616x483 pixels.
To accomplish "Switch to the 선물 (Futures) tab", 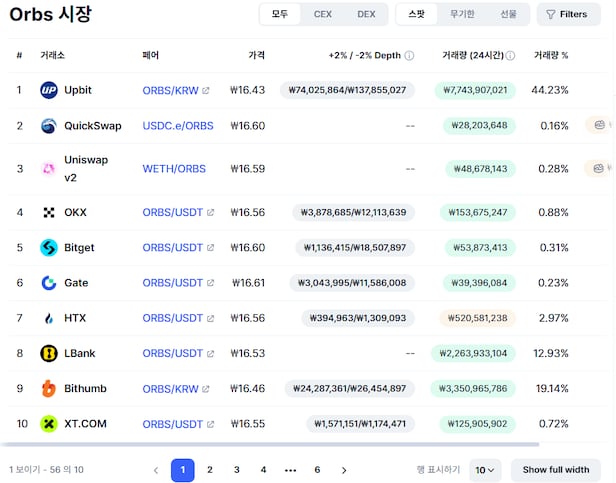I will (508, 14).
